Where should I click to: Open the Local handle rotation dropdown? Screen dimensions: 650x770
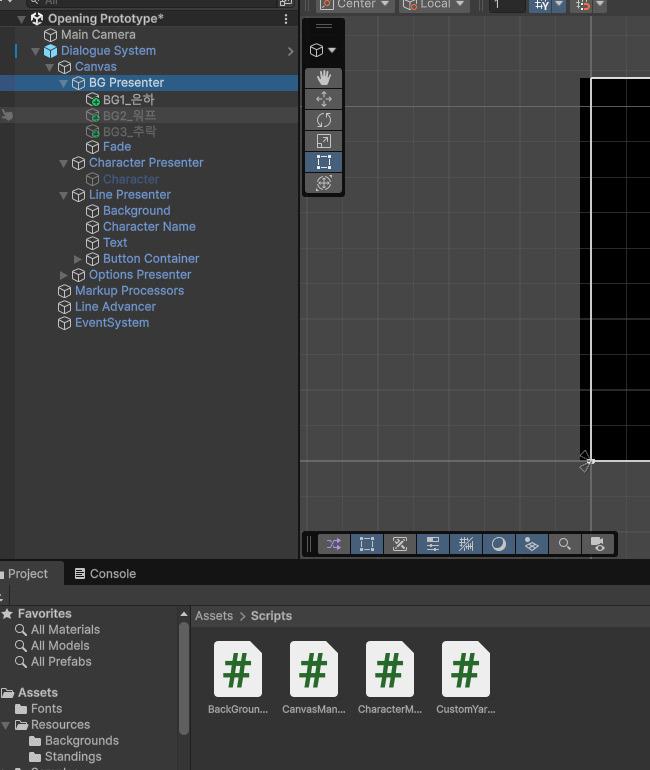tap(434, 5)
